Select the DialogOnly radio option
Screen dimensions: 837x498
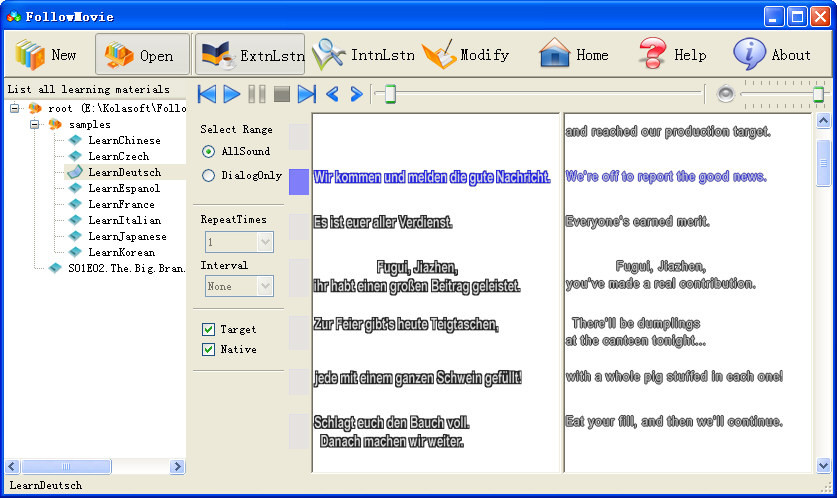(242, 175)
